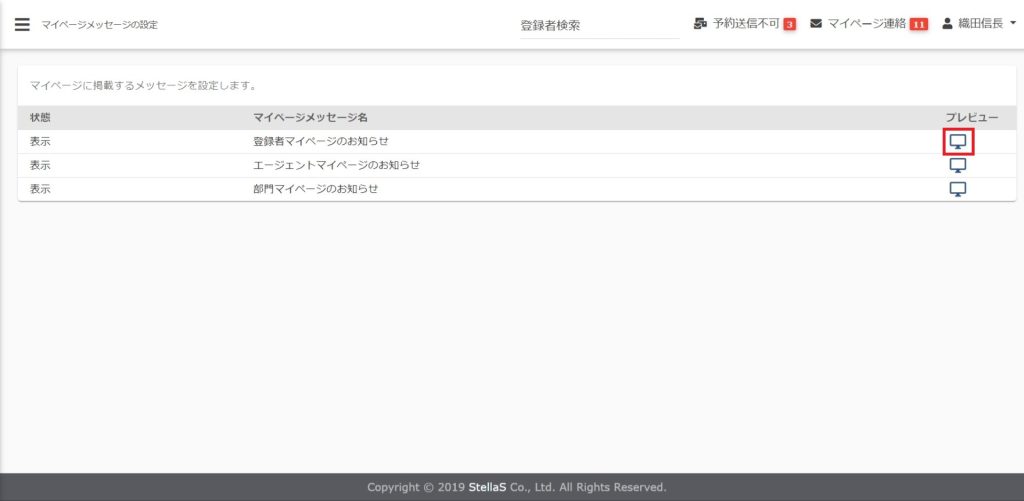This screenshot has height=501, width=1024.
Task: Focus the 登録者検索 search field
Action: pos(598,26)
